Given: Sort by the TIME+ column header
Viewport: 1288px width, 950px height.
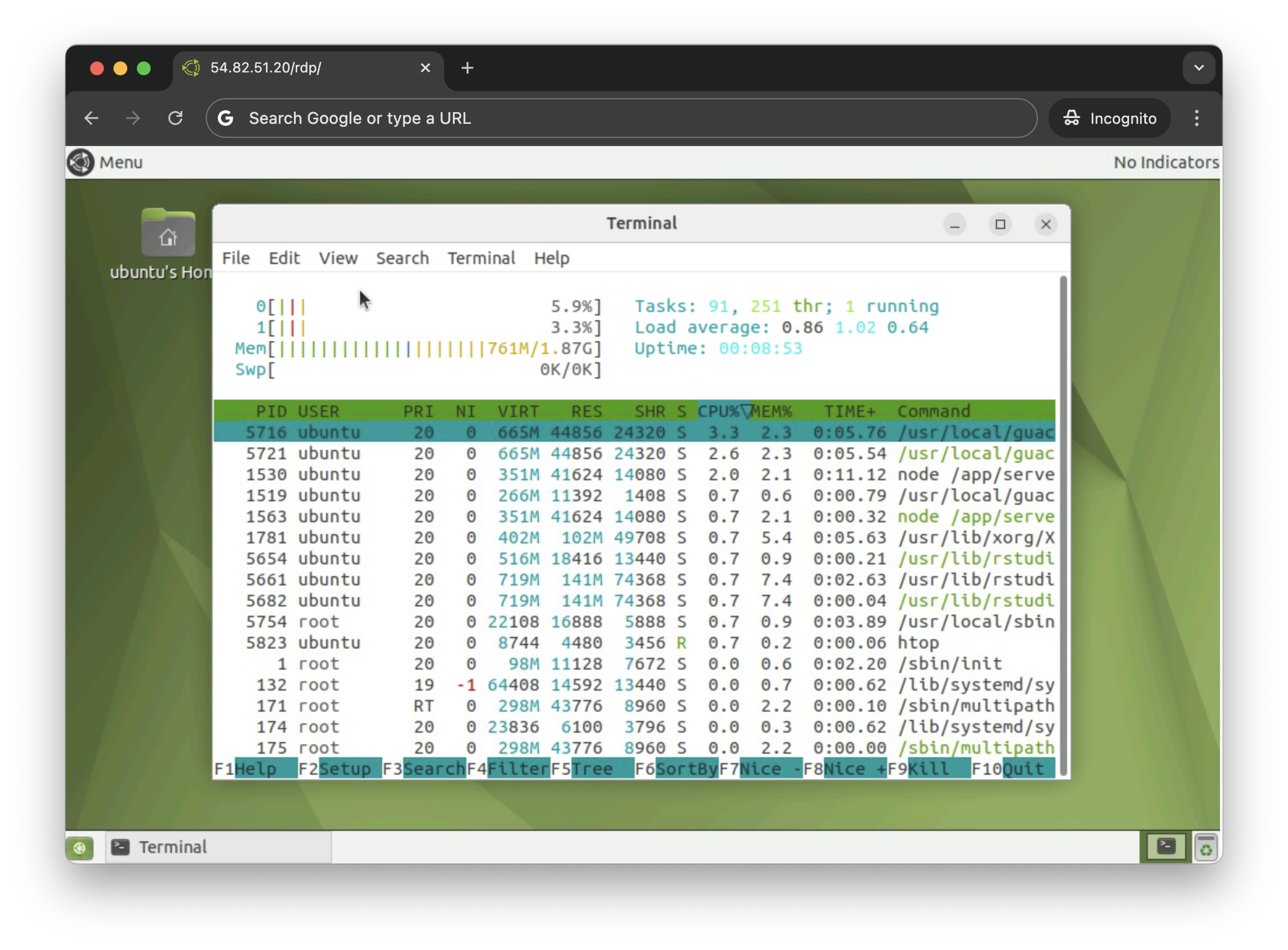Looking at the screenshot, I should [x=850, y=411].
